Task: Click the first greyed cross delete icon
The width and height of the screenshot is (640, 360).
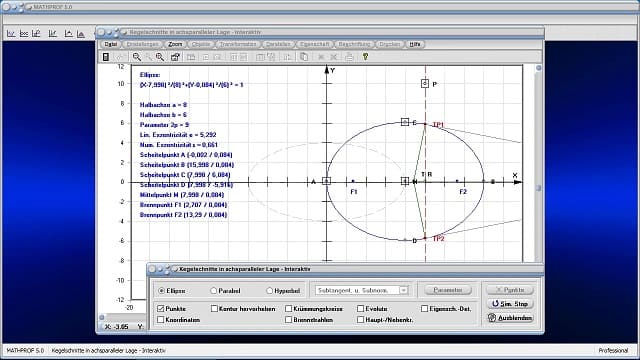Action: [x=321, y=57]
